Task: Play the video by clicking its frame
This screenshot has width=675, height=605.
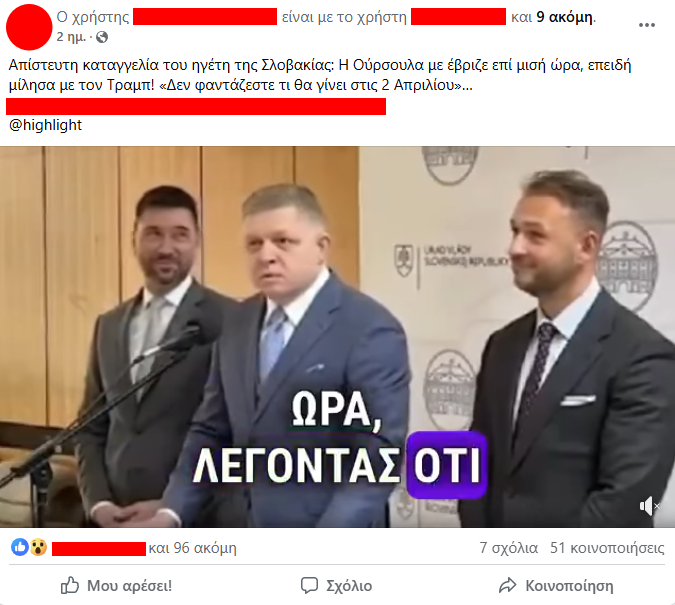Action: click(338, 337)
